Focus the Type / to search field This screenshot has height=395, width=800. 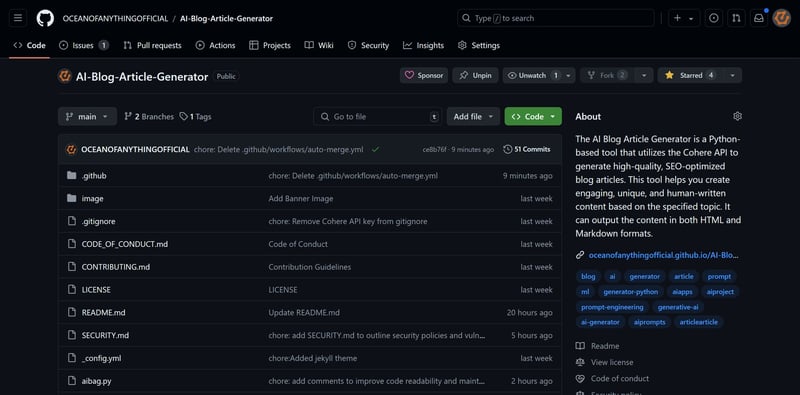pyautogui.click(x=556, y=18)
